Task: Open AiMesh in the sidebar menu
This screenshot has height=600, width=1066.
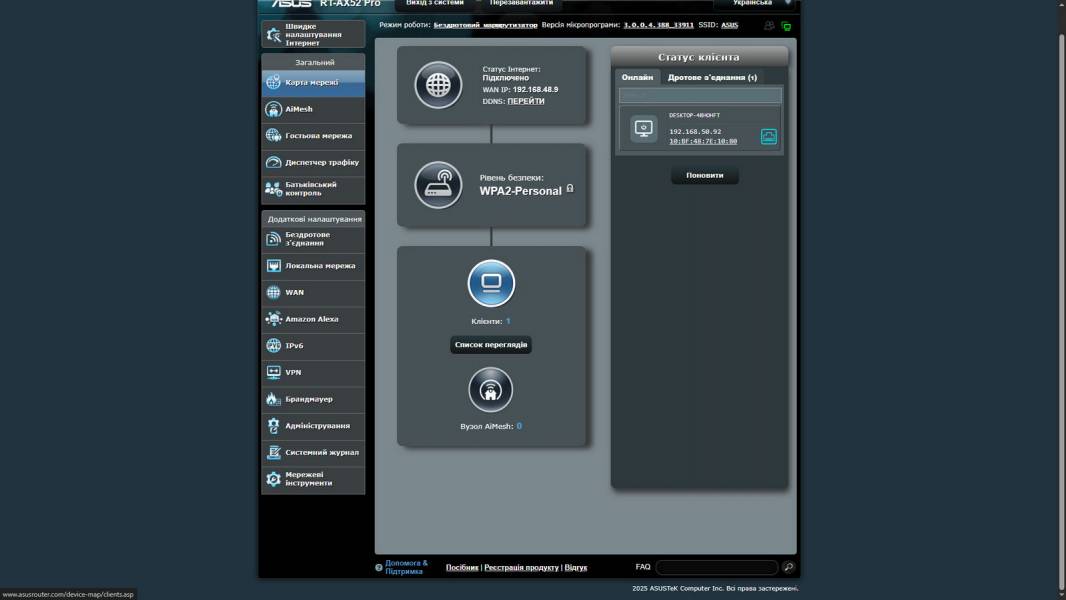Action: point(313,109)
